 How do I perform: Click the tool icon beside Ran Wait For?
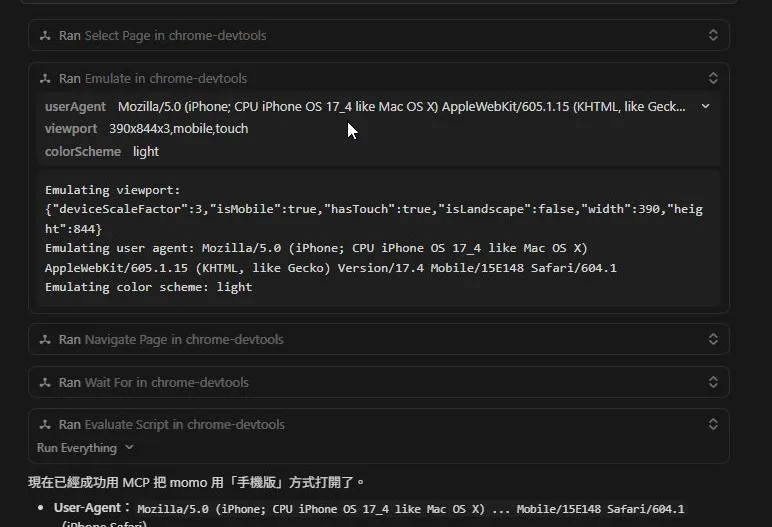click(45, 383)
